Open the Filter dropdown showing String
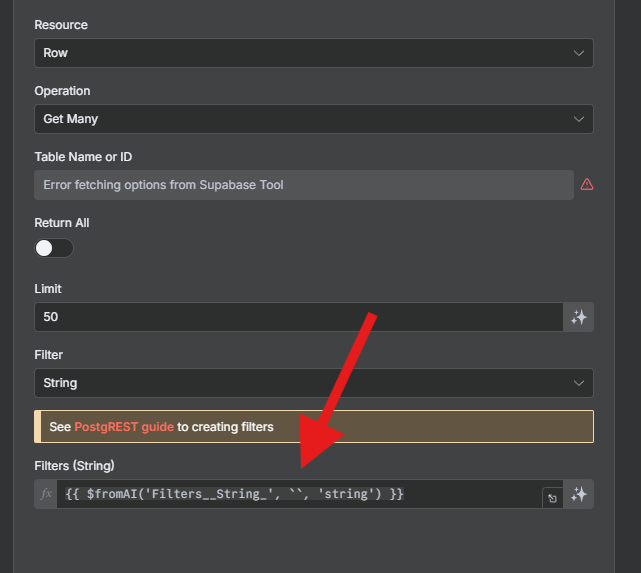Viewport: 641px width, 573px height. 314,383
